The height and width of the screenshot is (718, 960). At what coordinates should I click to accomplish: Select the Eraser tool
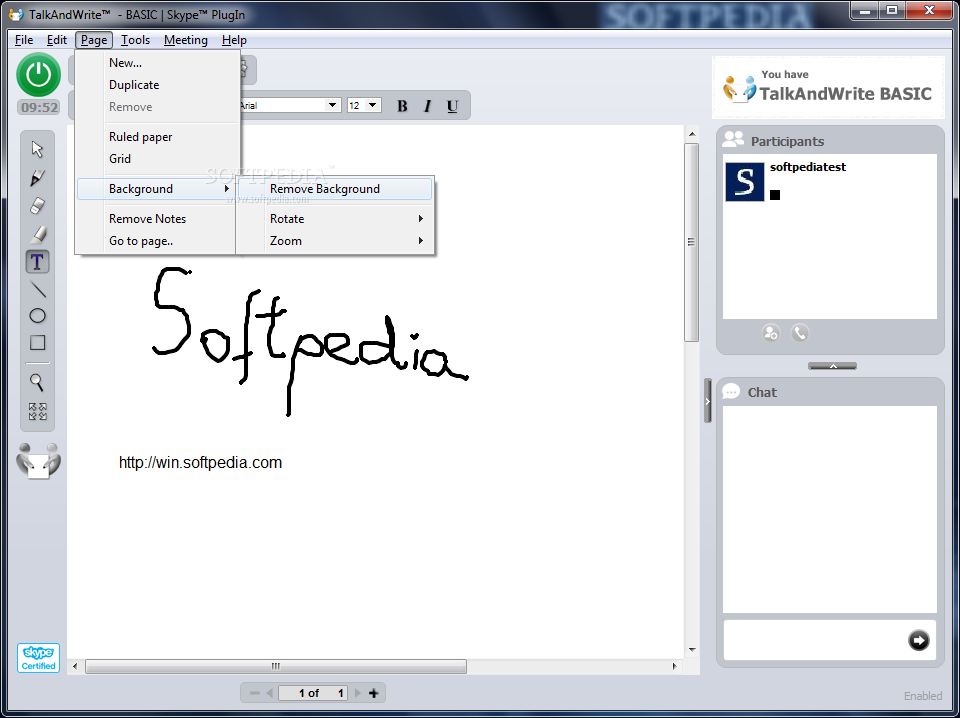(37, 206)
